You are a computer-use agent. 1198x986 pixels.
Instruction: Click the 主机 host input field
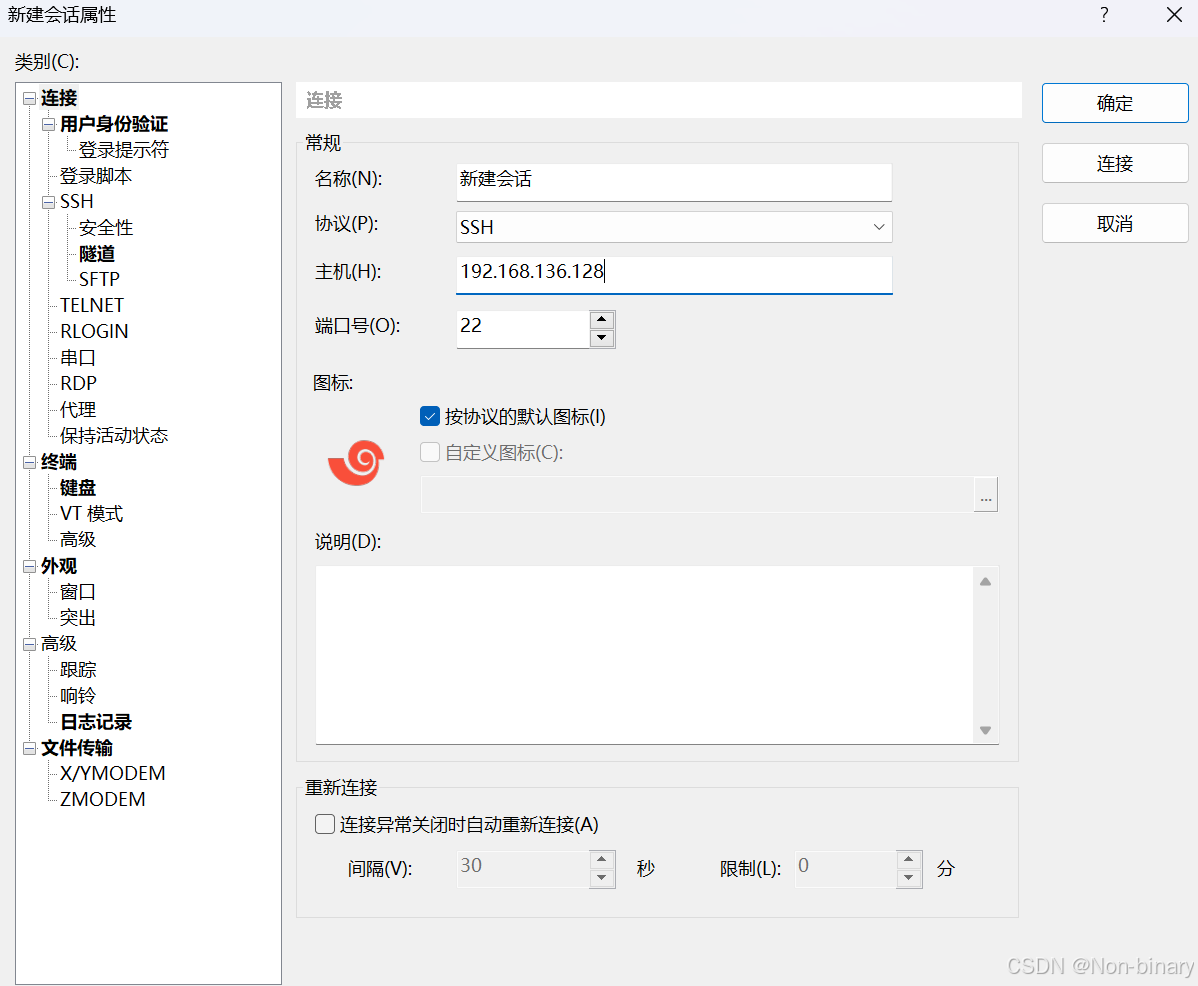[674, 274]
